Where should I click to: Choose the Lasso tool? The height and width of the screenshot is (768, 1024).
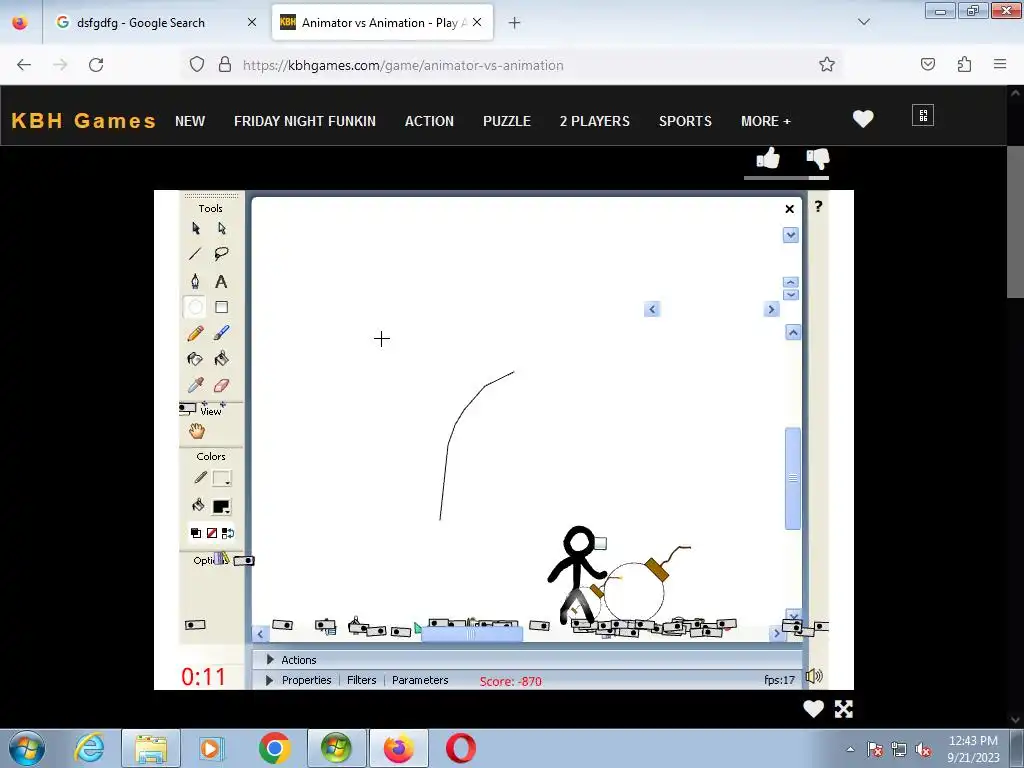pos(221,254)
